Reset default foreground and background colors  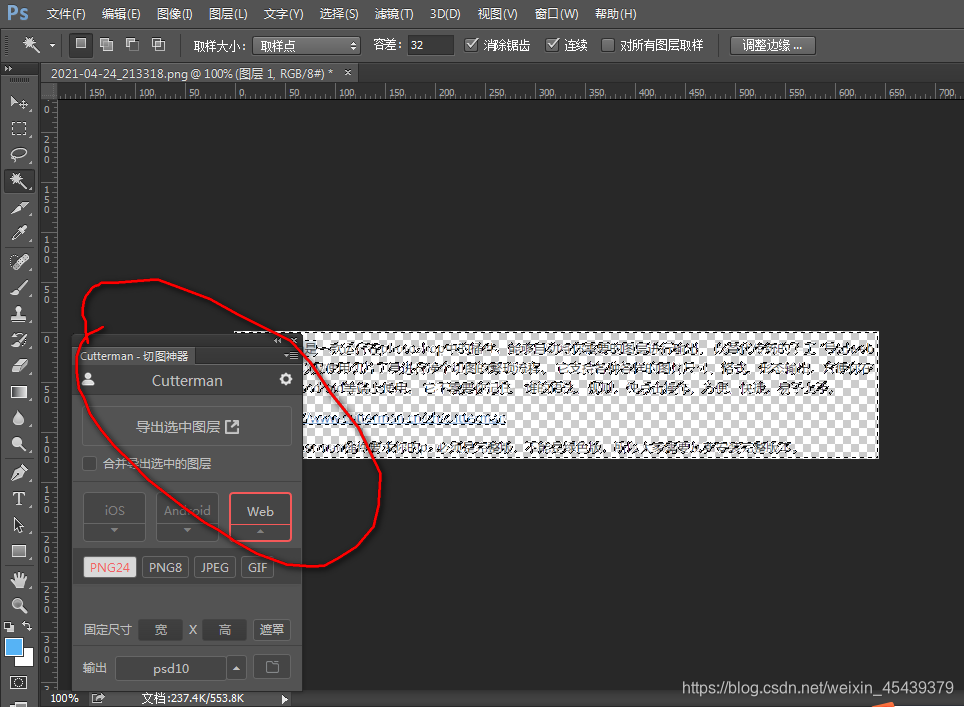9,626
